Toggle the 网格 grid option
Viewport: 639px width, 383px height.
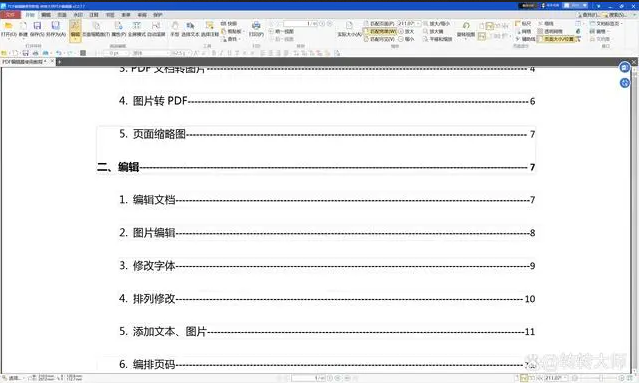point(523,31)
